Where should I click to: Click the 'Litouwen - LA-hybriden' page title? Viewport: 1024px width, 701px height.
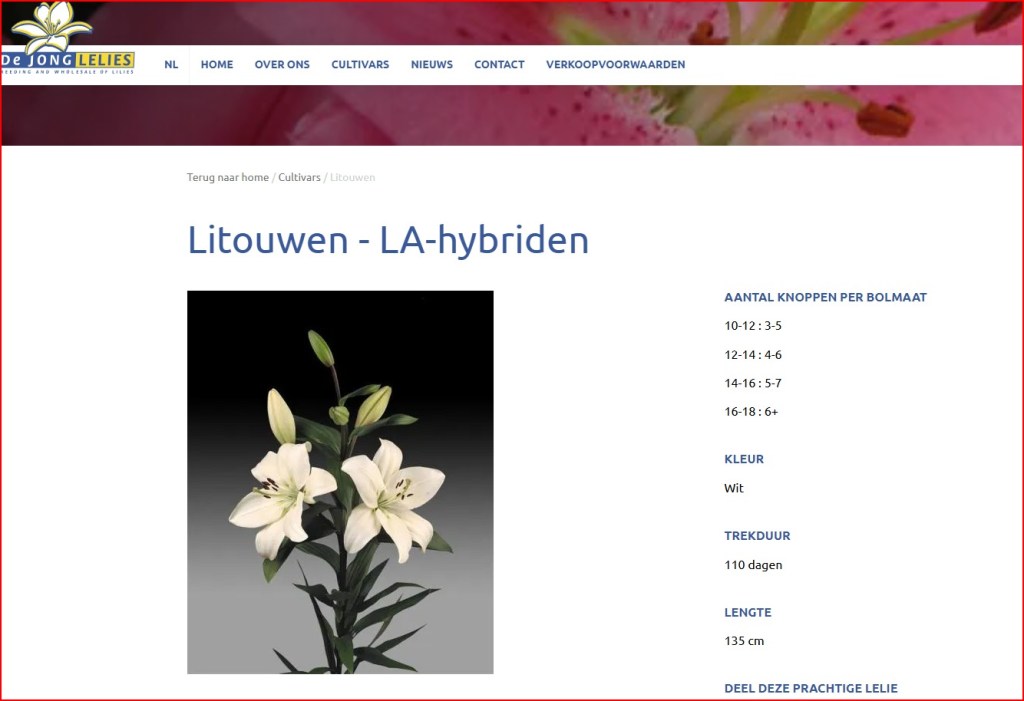[x=388, y=241]
